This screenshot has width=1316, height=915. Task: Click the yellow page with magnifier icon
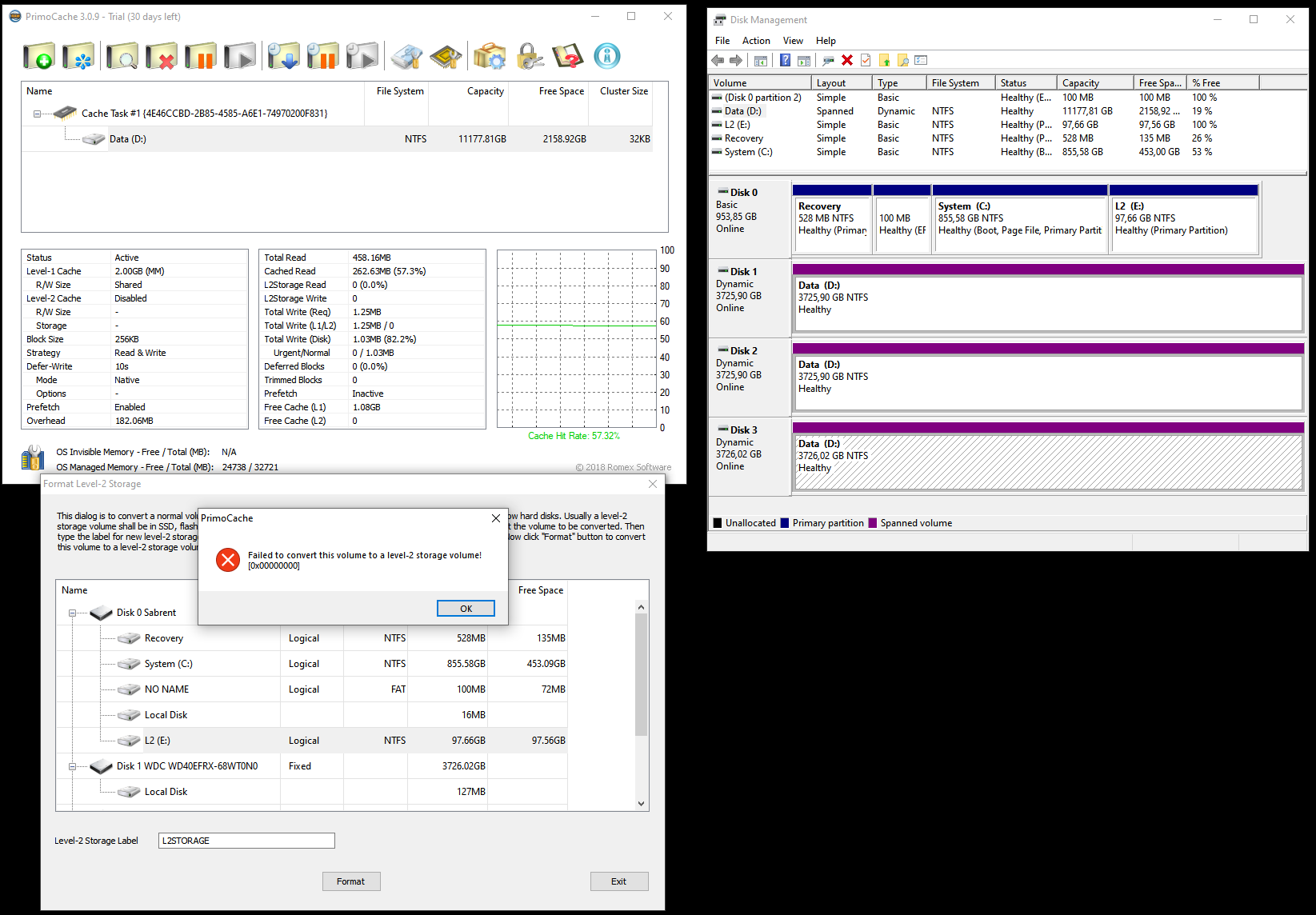pos(902,61)
